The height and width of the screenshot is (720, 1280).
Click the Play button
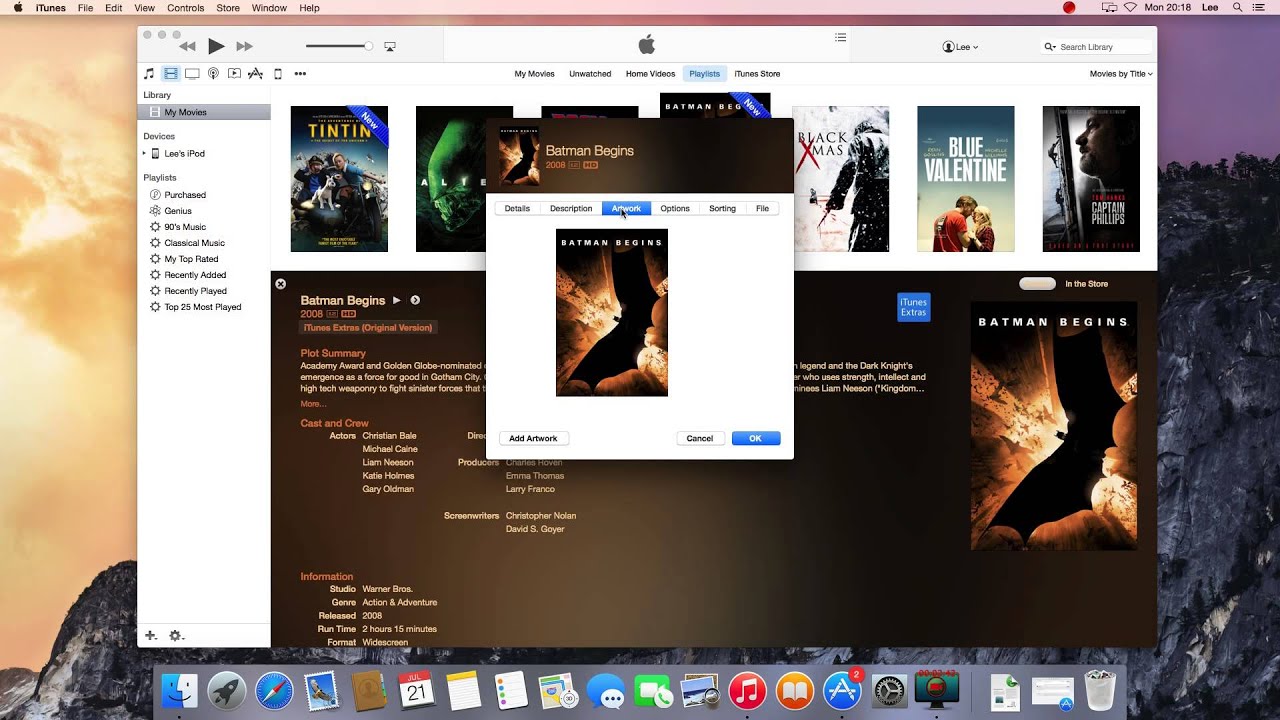216,46
